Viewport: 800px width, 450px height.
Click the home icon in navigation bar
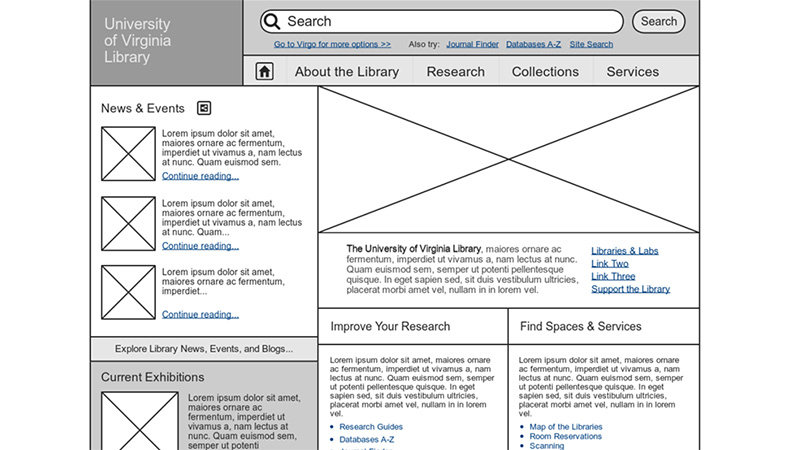(264, 71)
